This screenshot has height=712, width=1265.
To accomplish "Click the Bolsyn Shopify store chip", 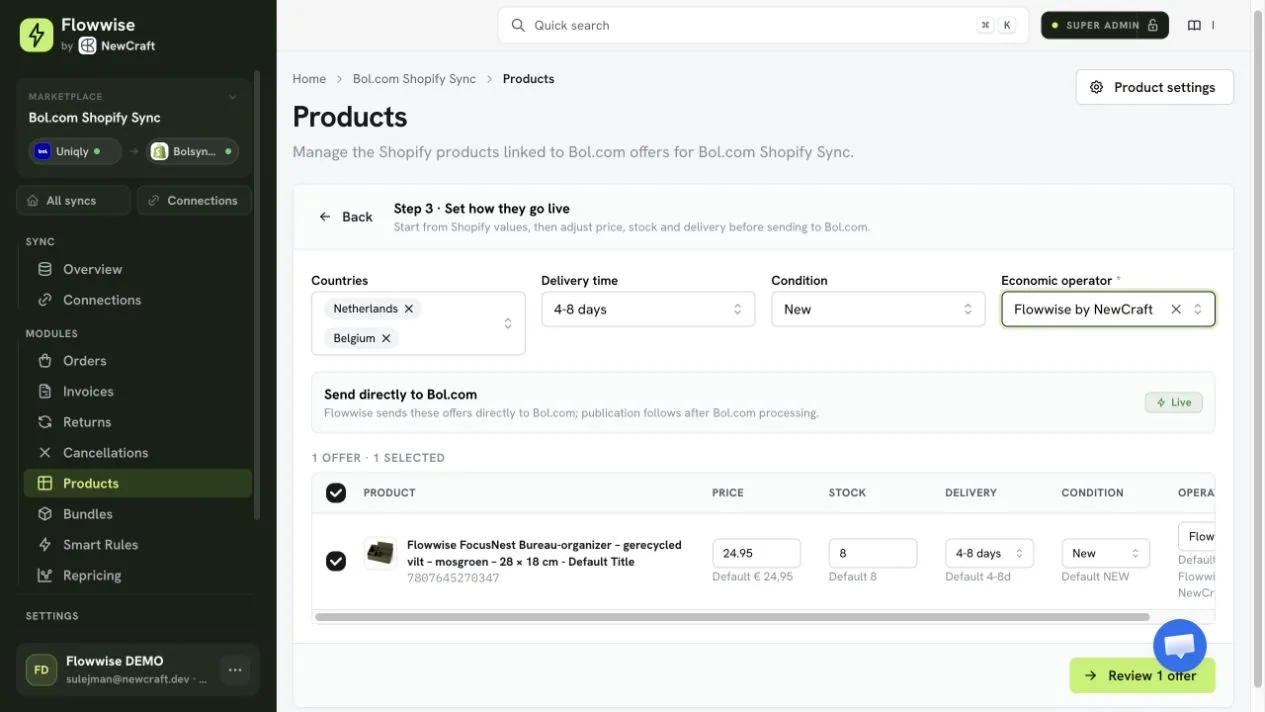I will (x=193, y=152).
